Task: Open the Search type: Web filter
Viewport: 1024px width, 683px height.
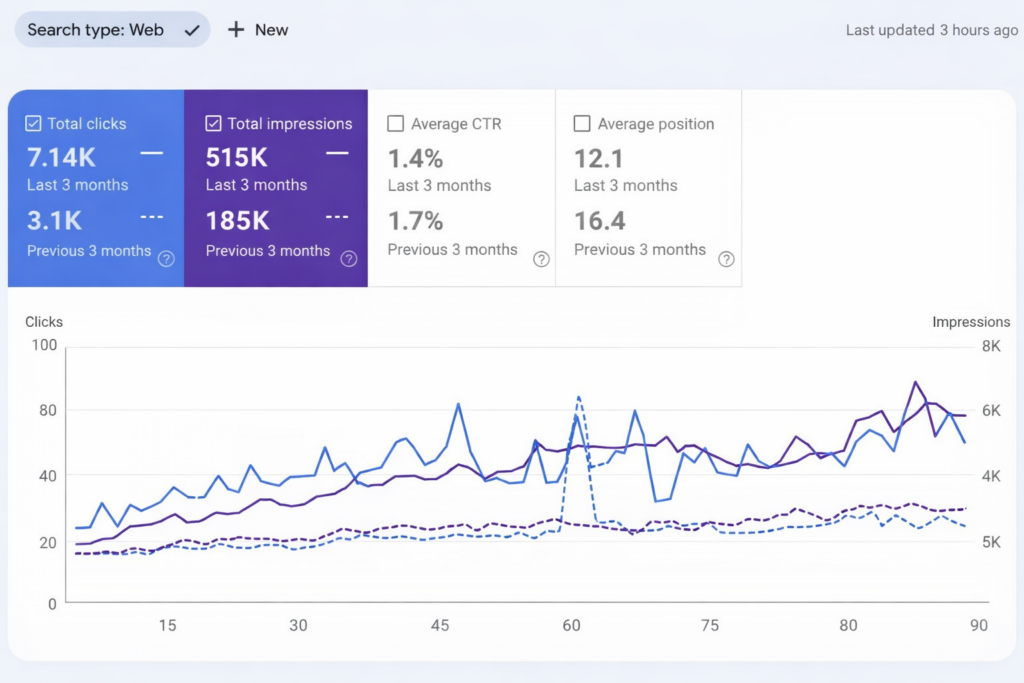Action: [95, 30]
